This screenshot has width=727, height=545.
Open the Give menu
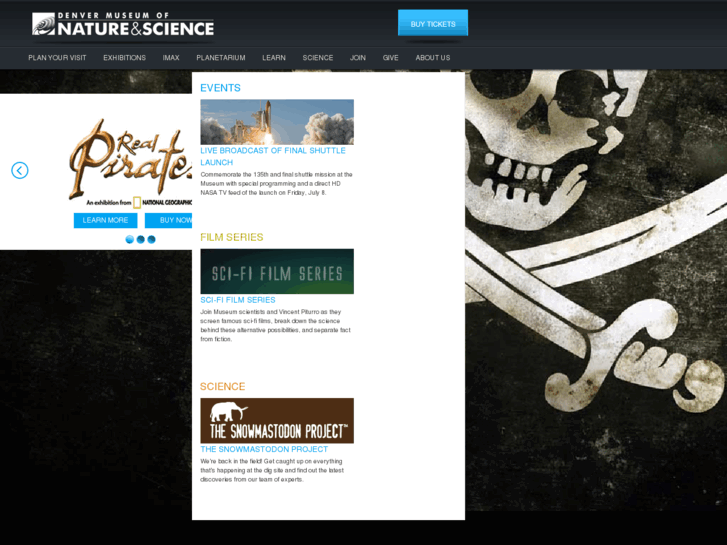tap(390, 58)
